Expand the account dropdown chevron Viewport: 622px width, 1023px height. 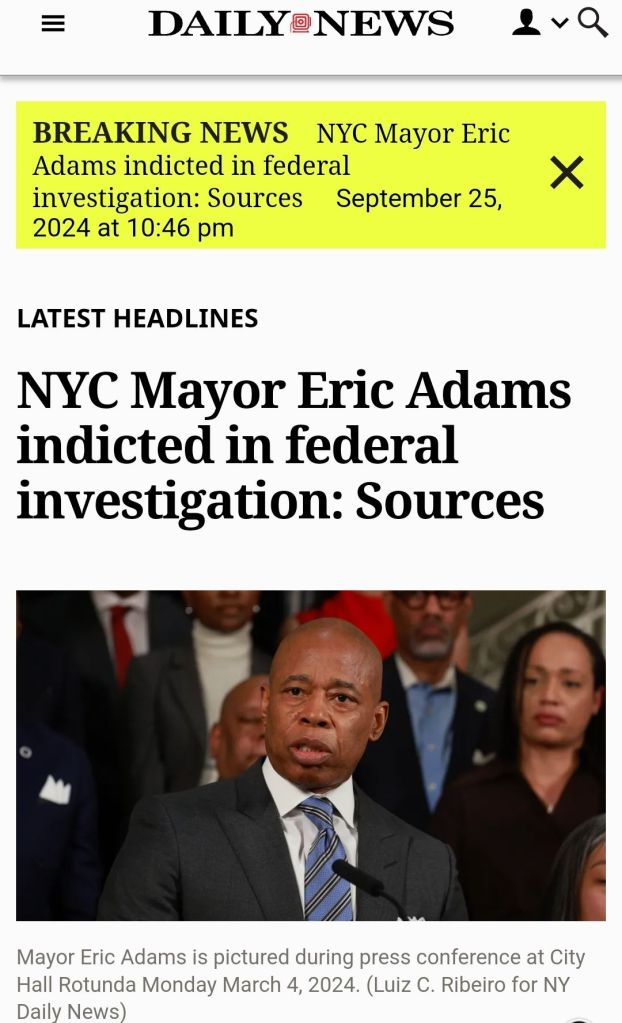(x=559, y=23)
